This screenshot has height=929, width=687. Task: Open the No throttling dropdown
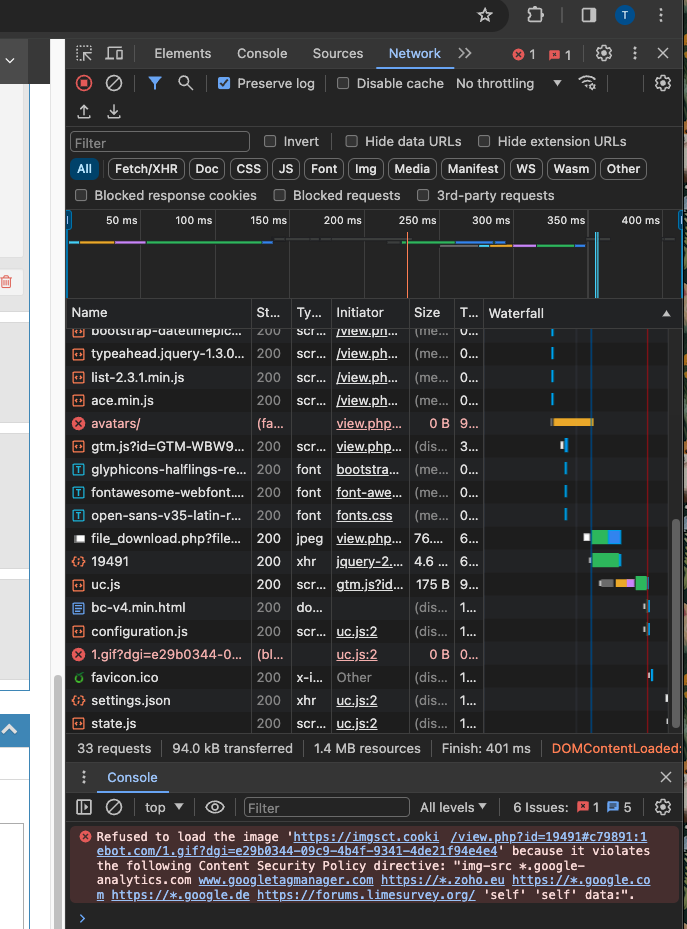508,83
